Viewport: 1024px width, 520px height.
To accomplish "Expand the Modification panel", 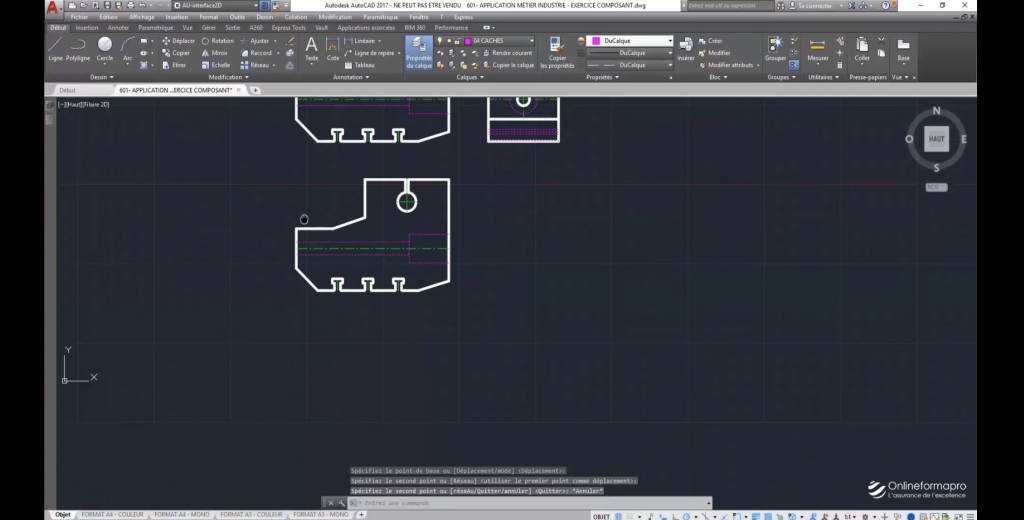I will pyautogui.click(x=228, y=77).
